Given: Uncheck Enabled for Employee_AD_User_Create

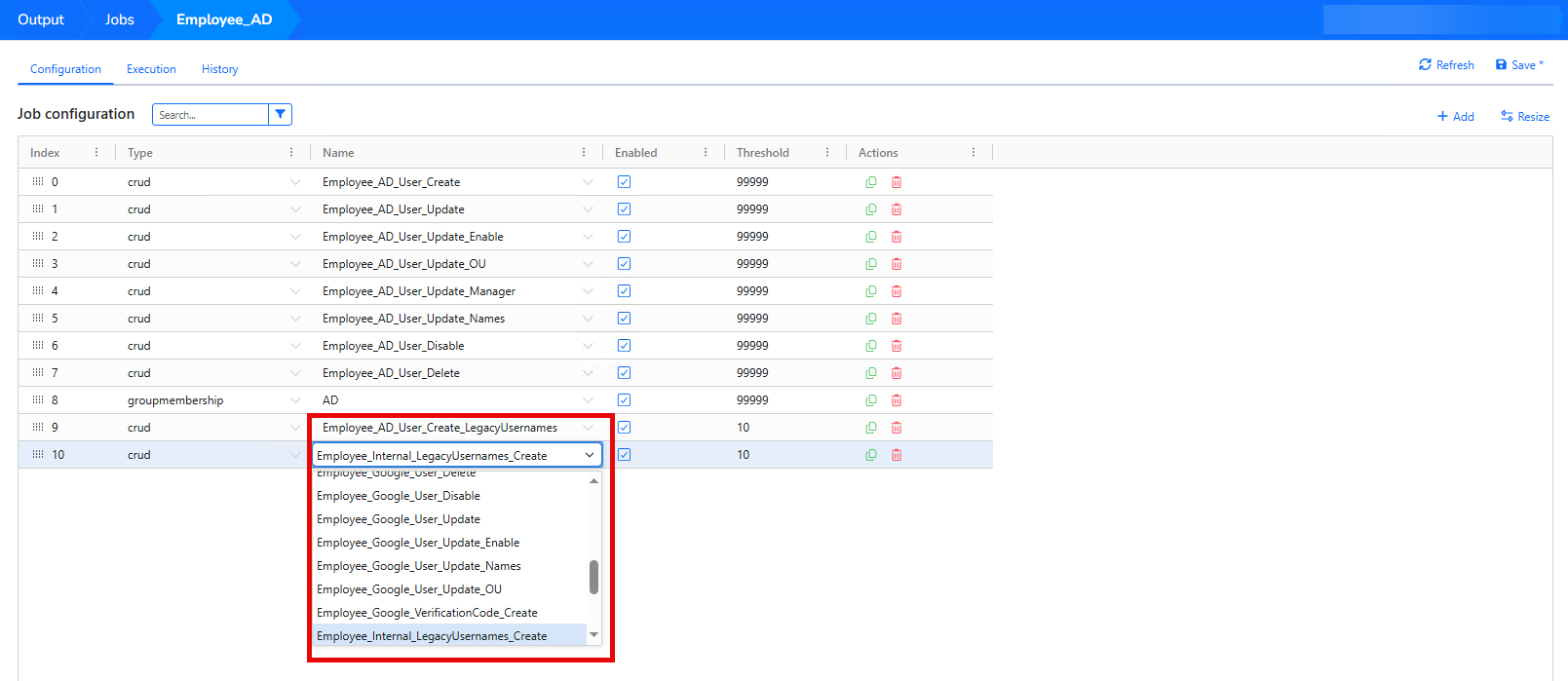Looking at the screenshot, I should tap(624, 182).
